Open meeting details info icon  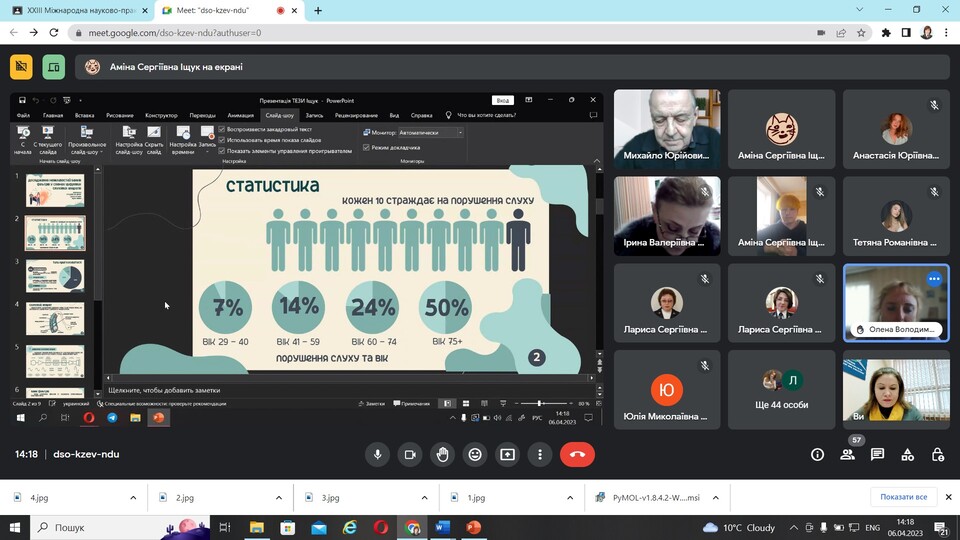(x=817, y=454)
